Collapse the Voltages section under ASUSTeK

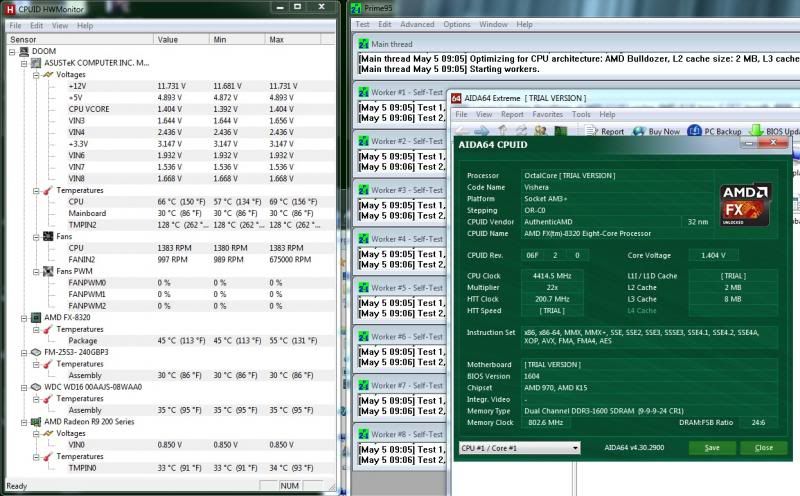[36, 75]
